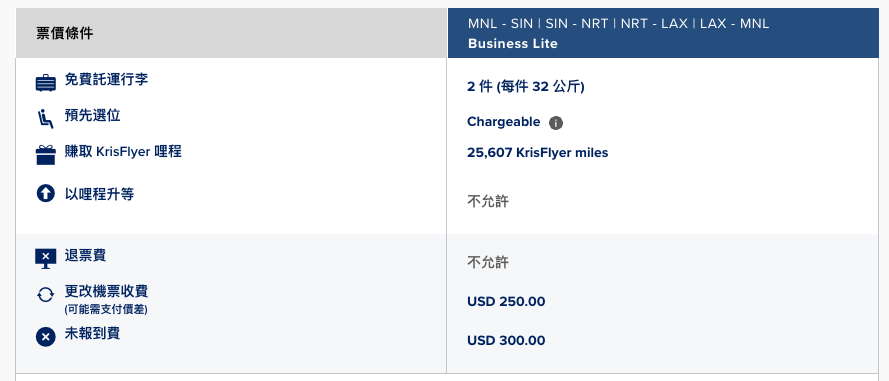Click the Chargeable seat selection text

[x=503, y=122]
